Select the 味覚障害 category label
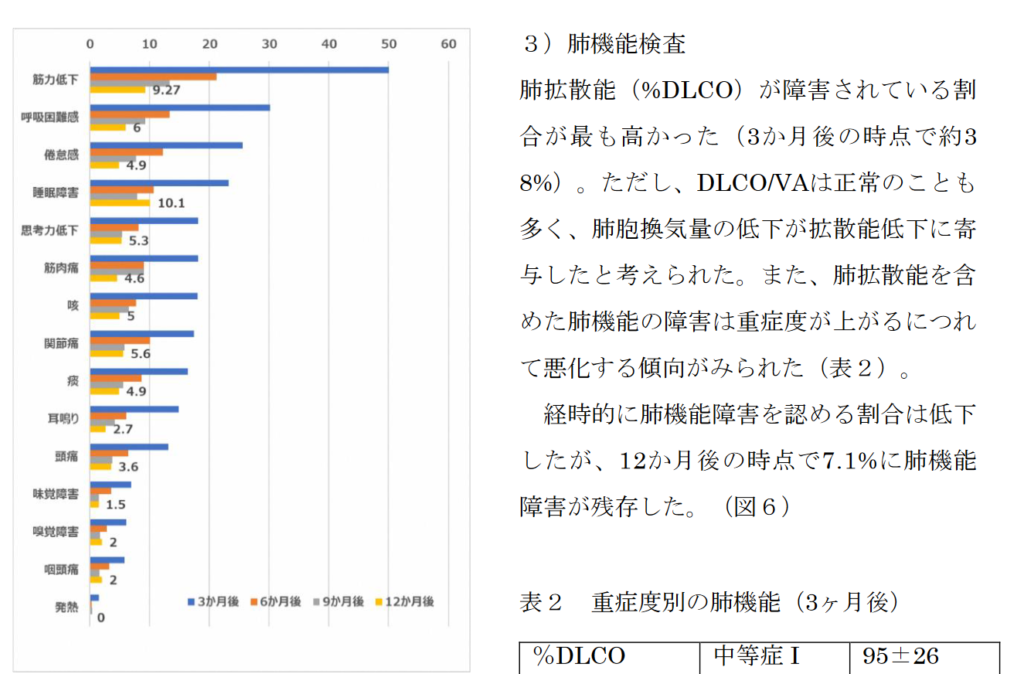 tap(59, 493)
